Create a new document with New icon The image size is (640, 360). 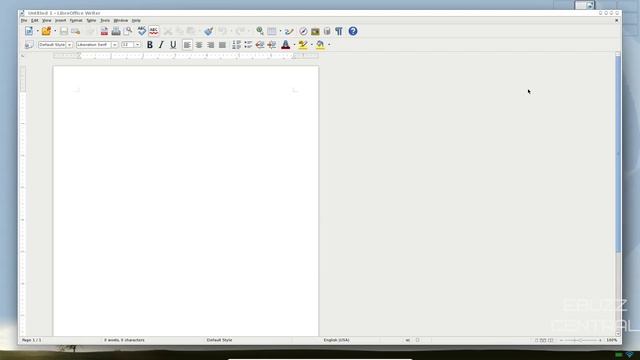(29, 31)
